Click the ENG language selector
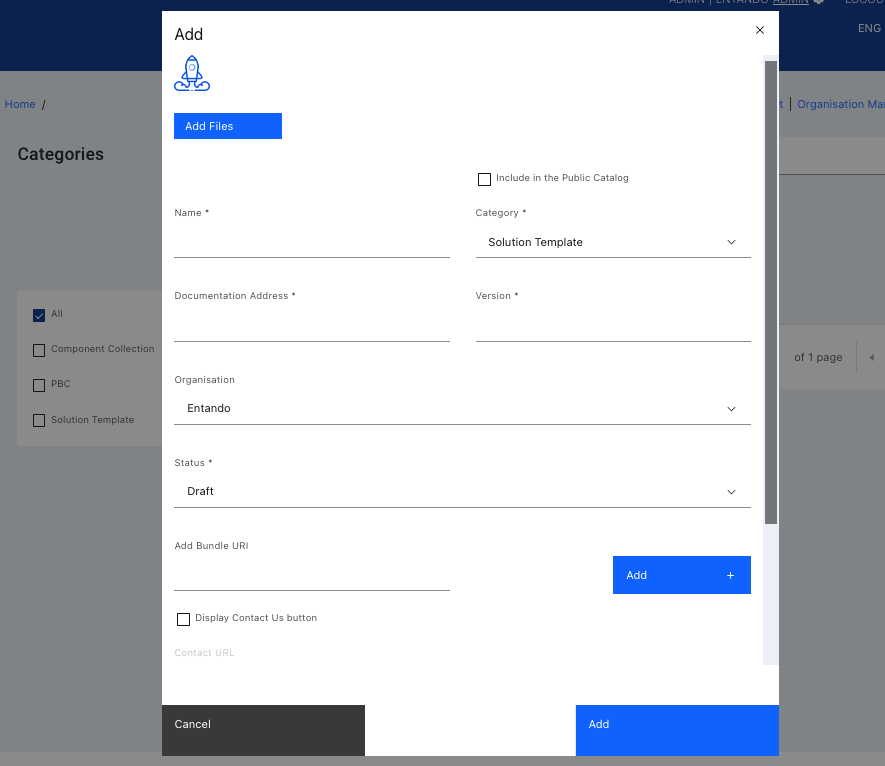 (x=869, y=28)
